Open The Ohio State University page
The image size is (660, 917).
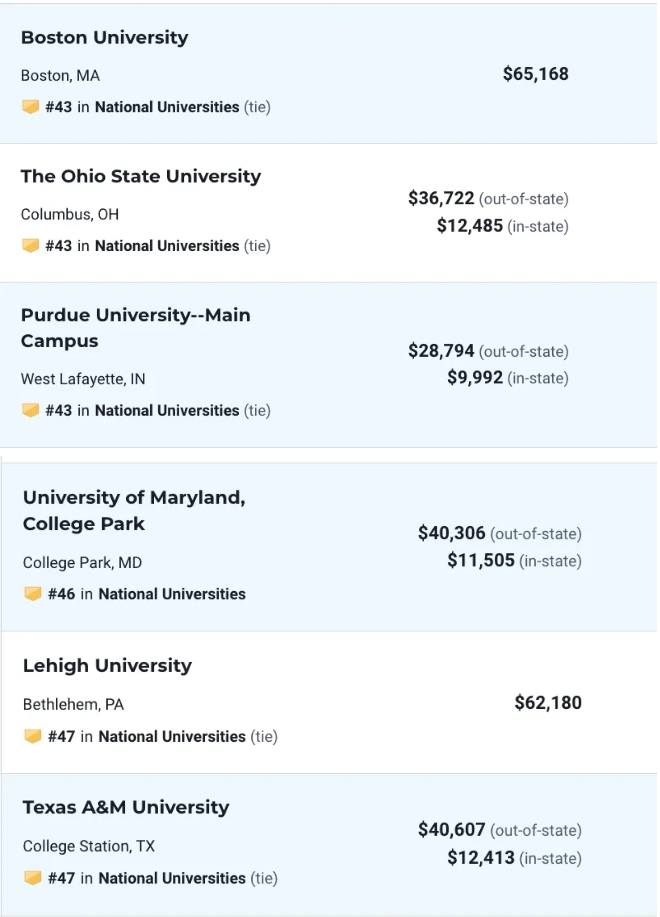tap(140, 177)
